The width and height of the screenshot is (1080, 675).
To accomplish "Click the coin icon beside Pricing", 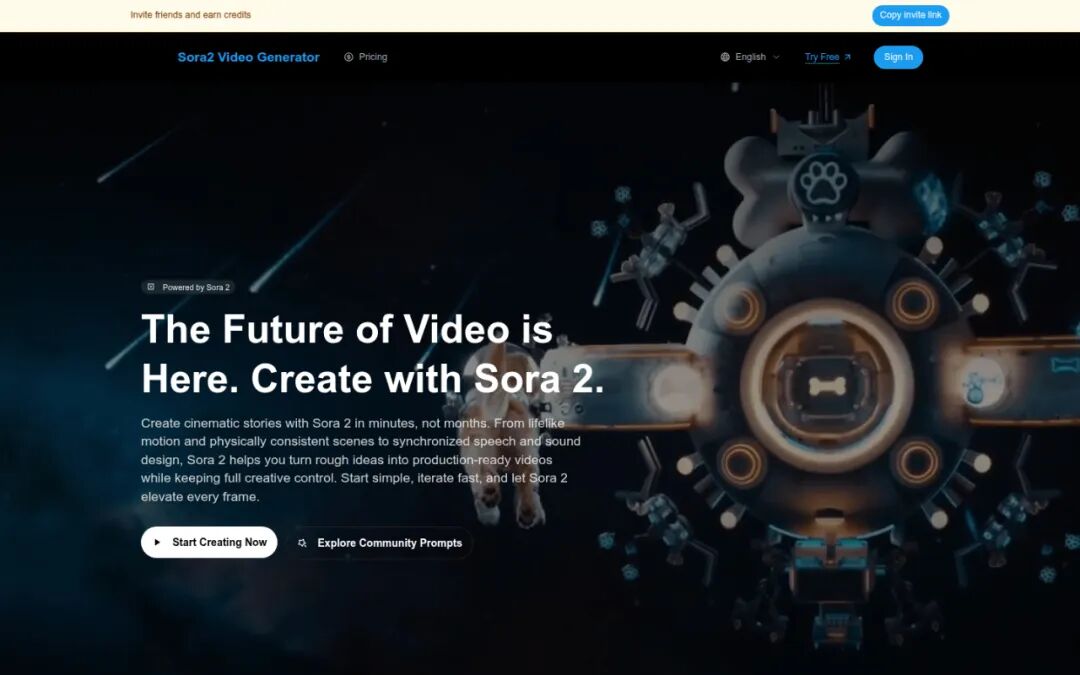I will click(349, 57).
